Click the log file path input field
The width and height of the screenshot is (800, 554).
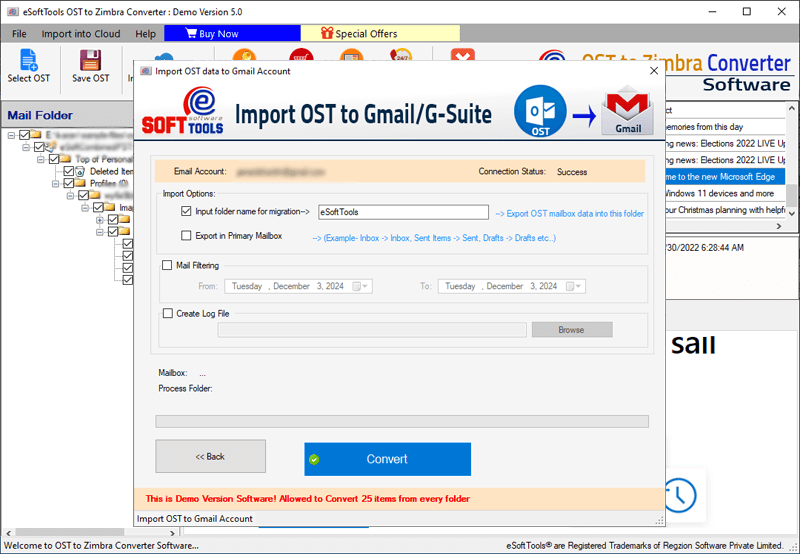point(372,330)
